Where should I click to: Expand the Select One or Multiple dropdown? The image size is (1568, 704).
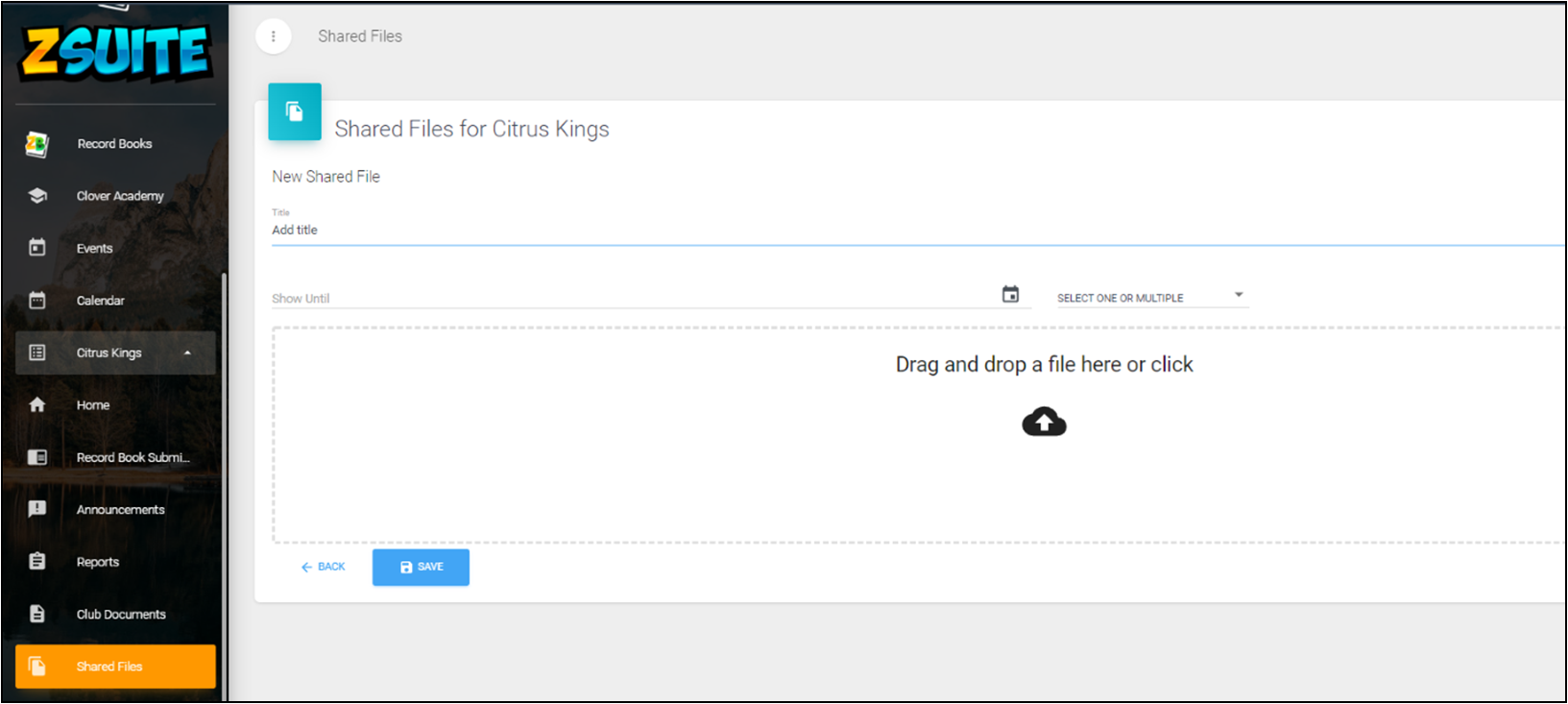[x=1150, y=297]
